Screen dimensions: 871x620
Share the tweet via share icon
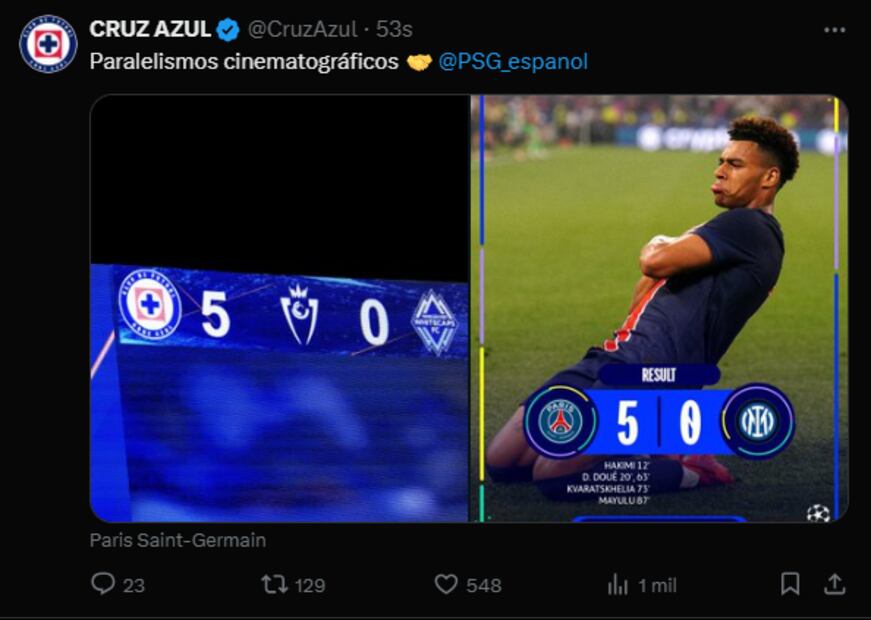pyautogui.click(x=833, y=584)
